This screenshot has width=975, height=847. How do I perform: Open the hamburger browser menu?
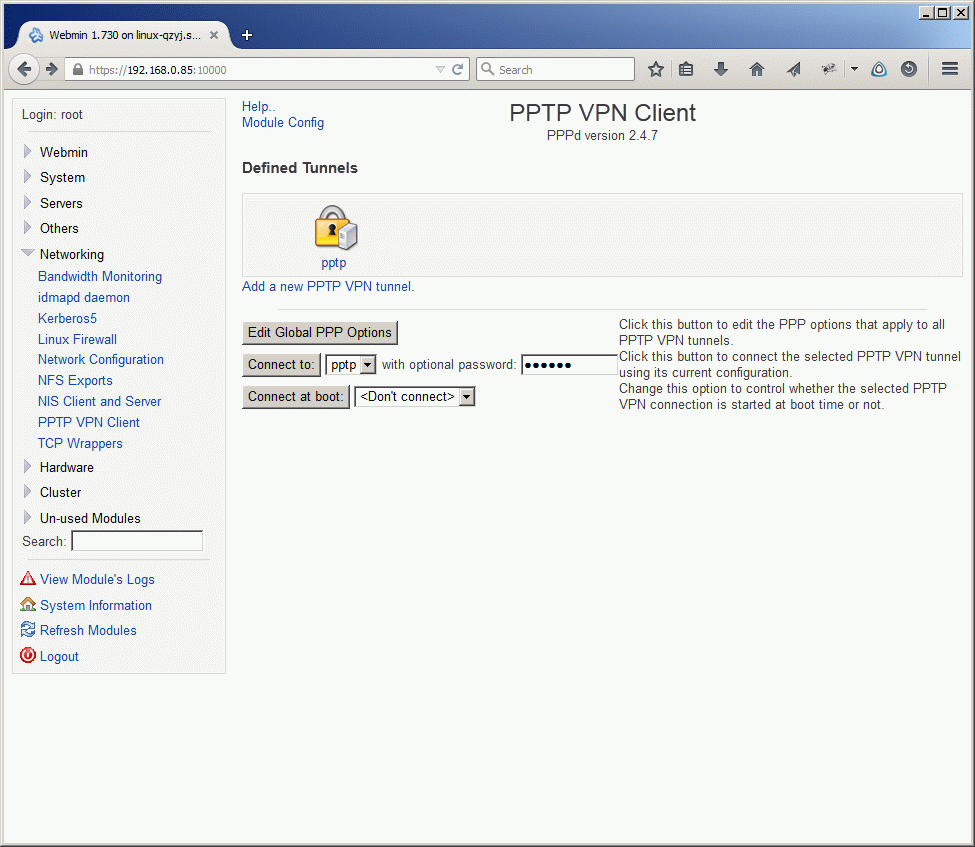950,69
